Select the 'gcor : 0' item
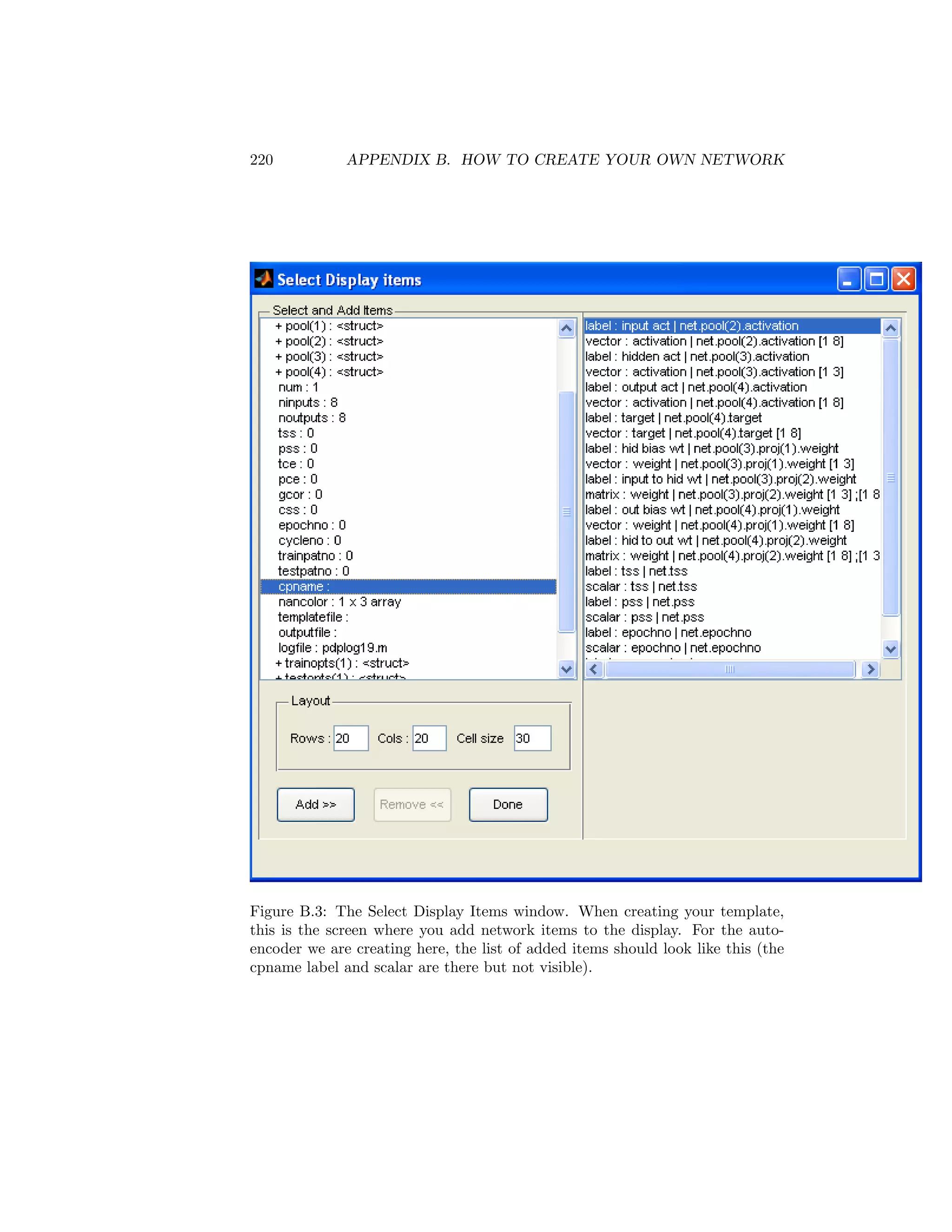This screenshot has height=1232, width=952. click(408, 494)
